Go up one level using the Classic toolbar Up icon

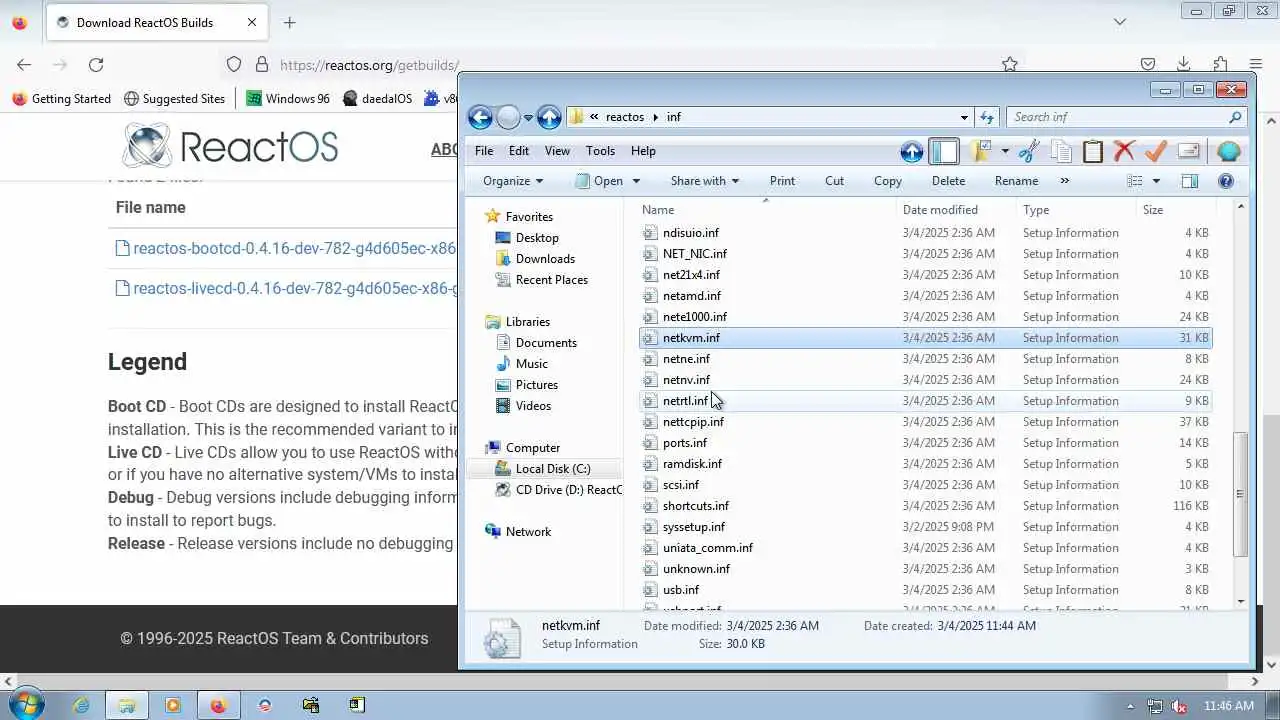(x=911, y=152)
